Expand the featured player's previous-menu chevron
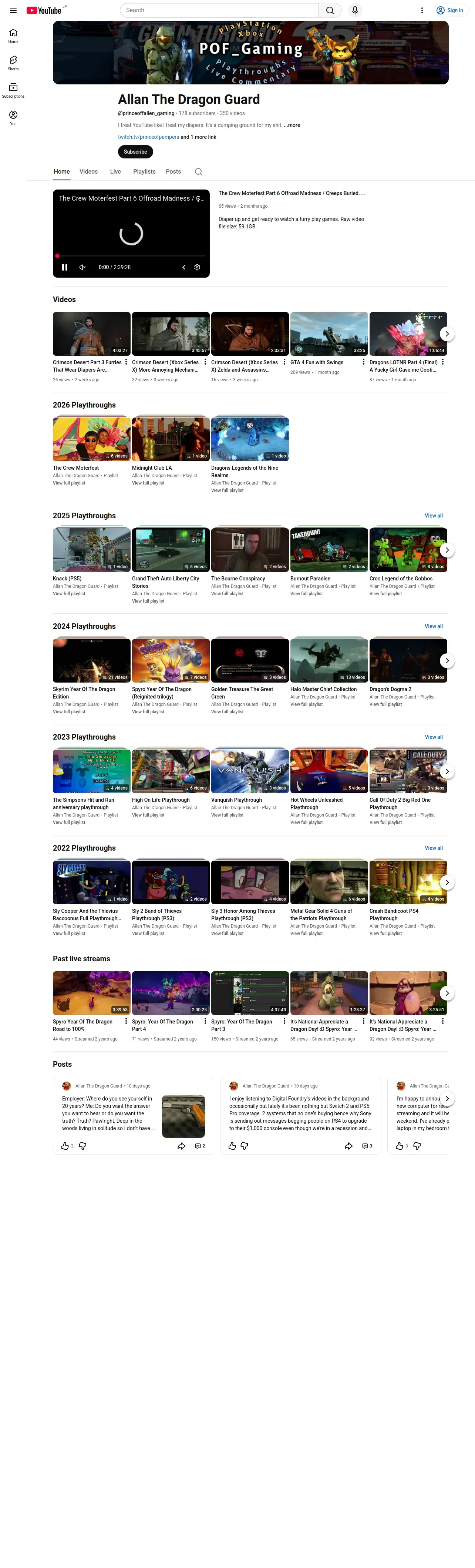The image size is (475, 1568). coord(184,267)
